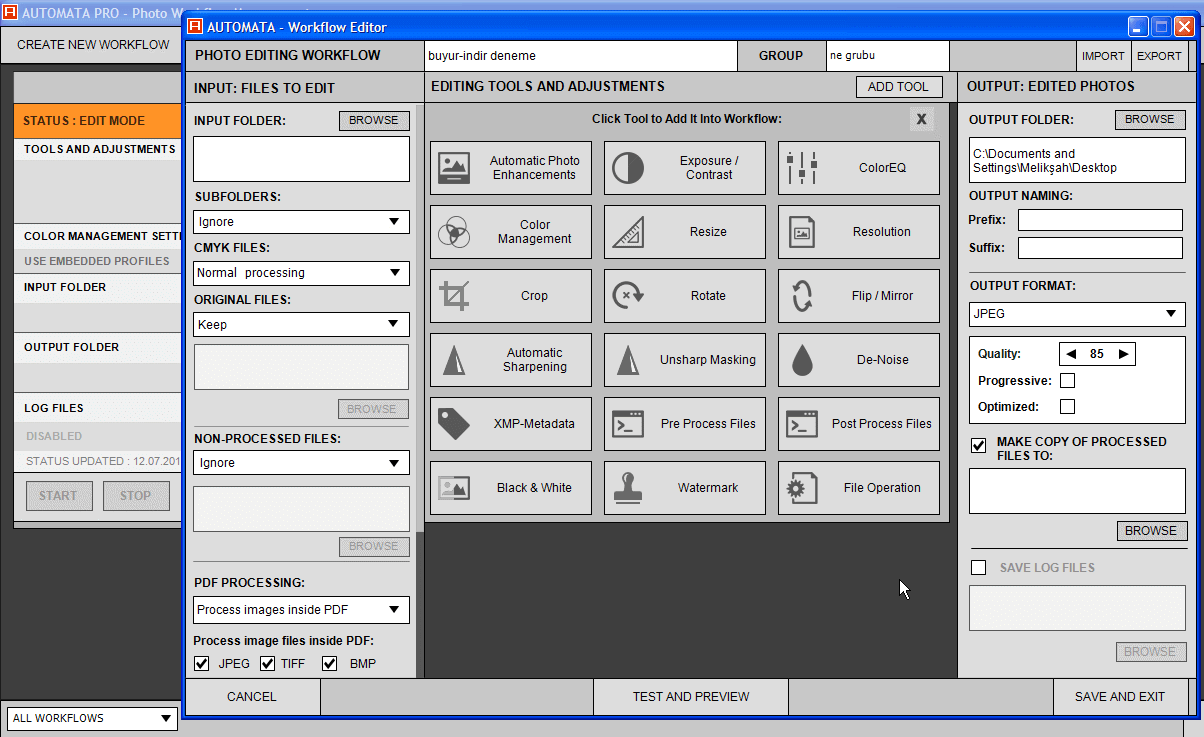1204x737 pixels.
Task: Open the Non-Processed Files dropdown
Action: click(x=301, y=463)
